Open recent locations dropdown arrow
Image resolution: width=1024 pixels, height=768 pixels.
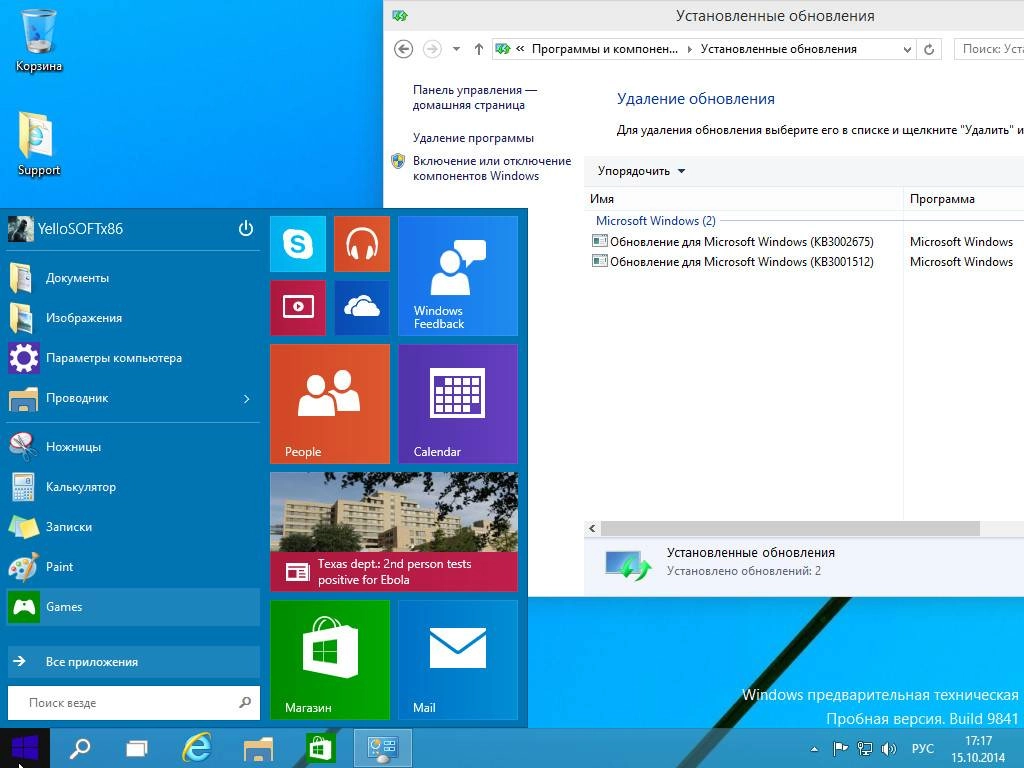tap(456, 49)
